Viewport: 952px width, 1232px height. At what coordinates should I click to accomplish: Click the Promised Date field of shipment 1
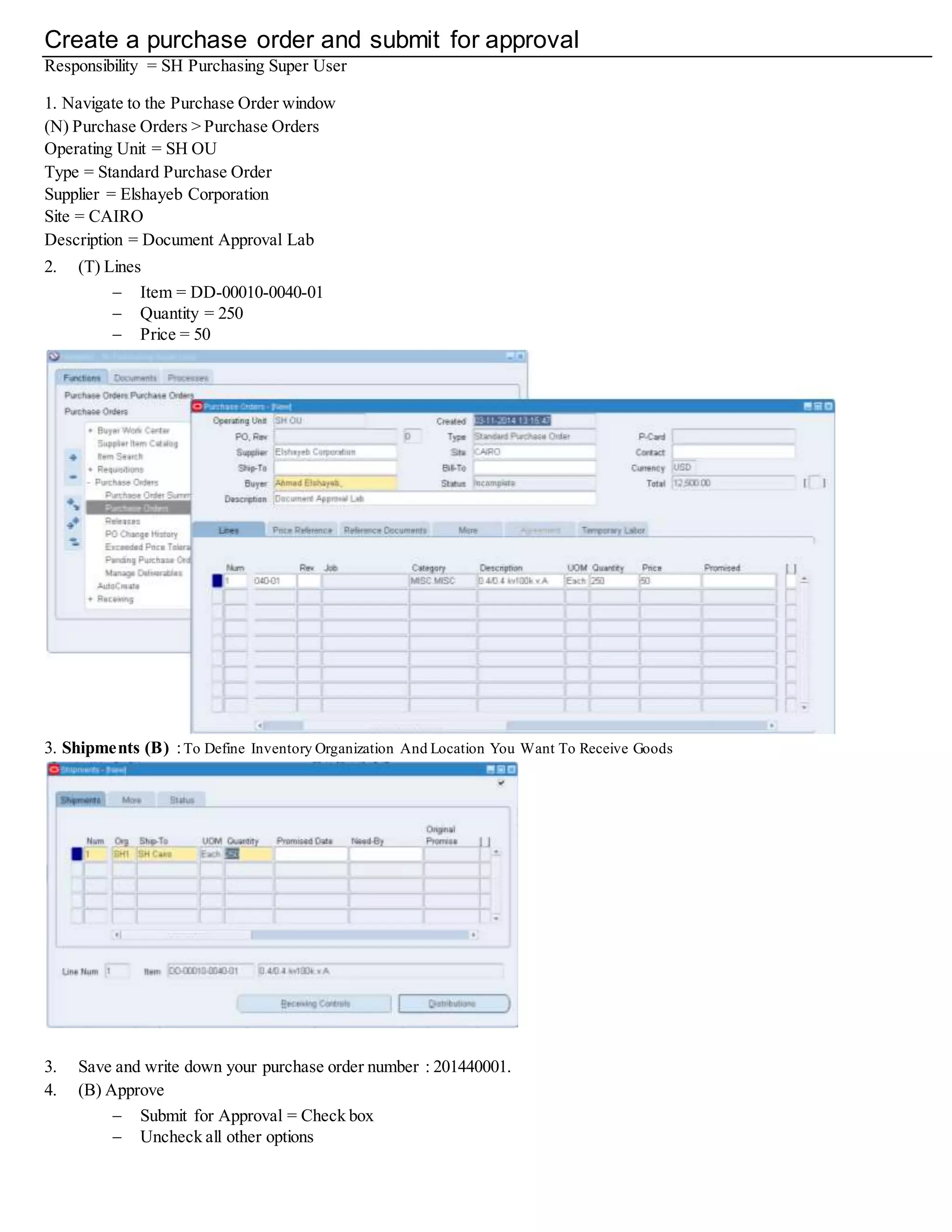tap(311, 854)
